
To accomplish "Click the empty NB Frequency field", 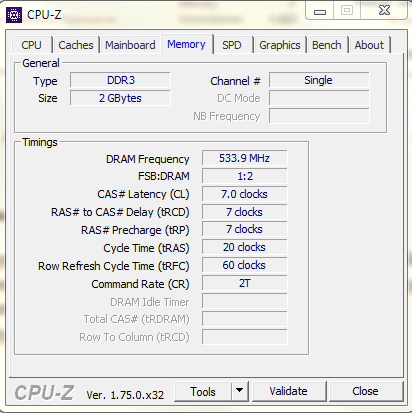I will (319, 116).
